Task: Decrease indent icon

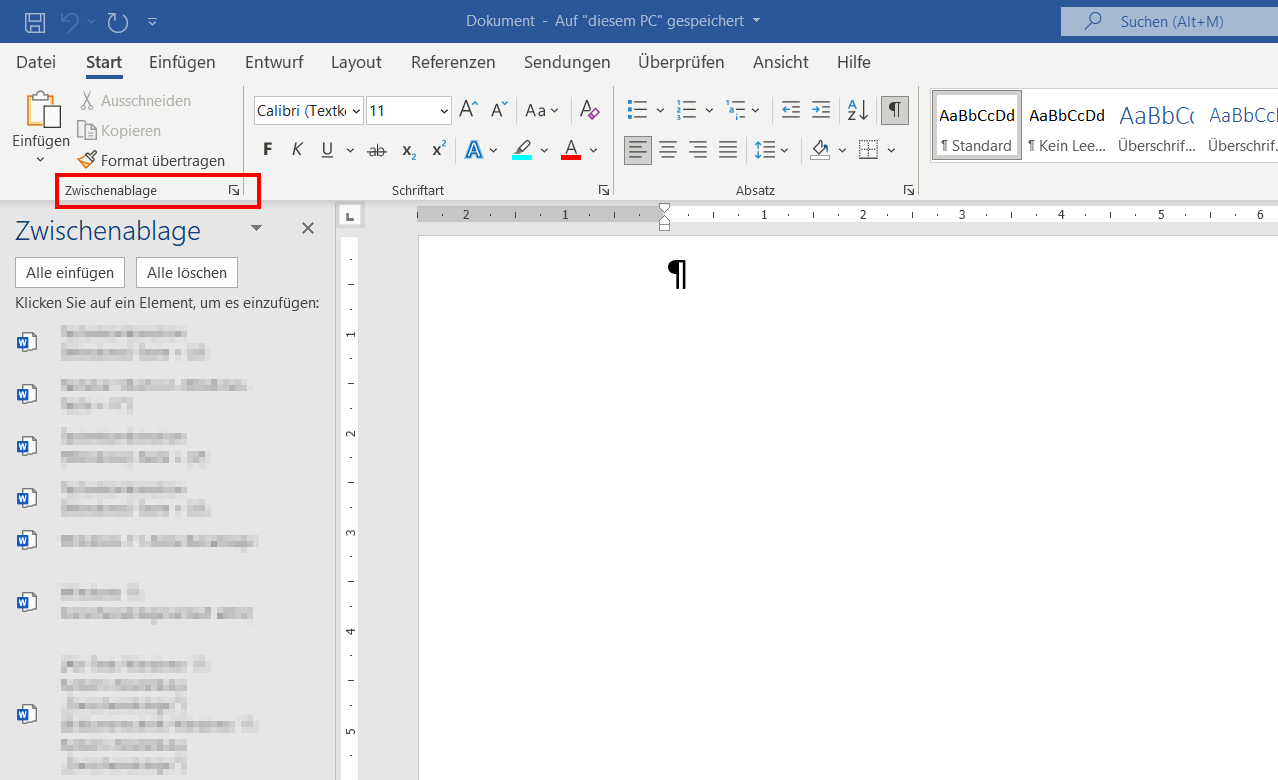Action: tap(791, 110)
